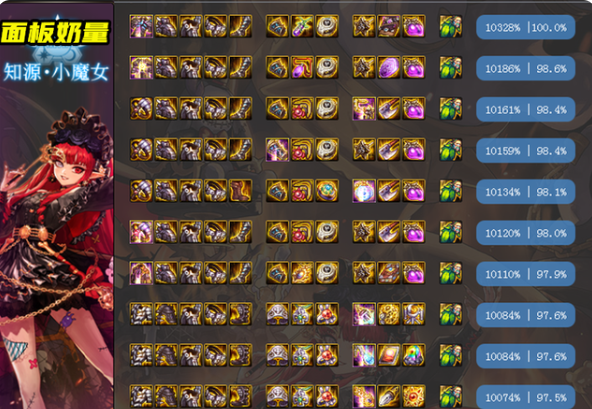The height and width of the screenshot is (409, 592).
Task: Click the golden sun gem icon in the 10110% row
Action: point(302,273)
